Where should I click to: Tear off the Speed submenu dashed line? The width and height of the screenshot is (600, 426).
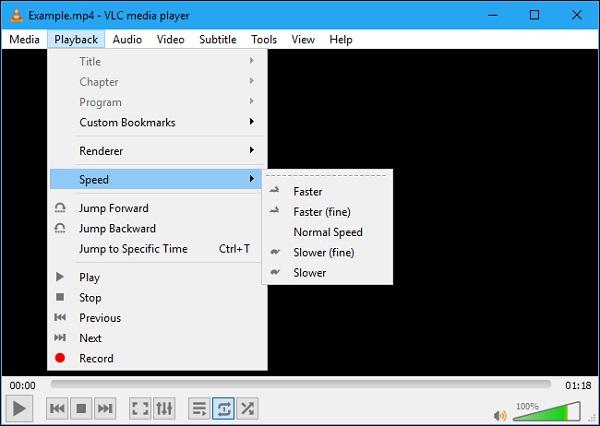(326, 175)
